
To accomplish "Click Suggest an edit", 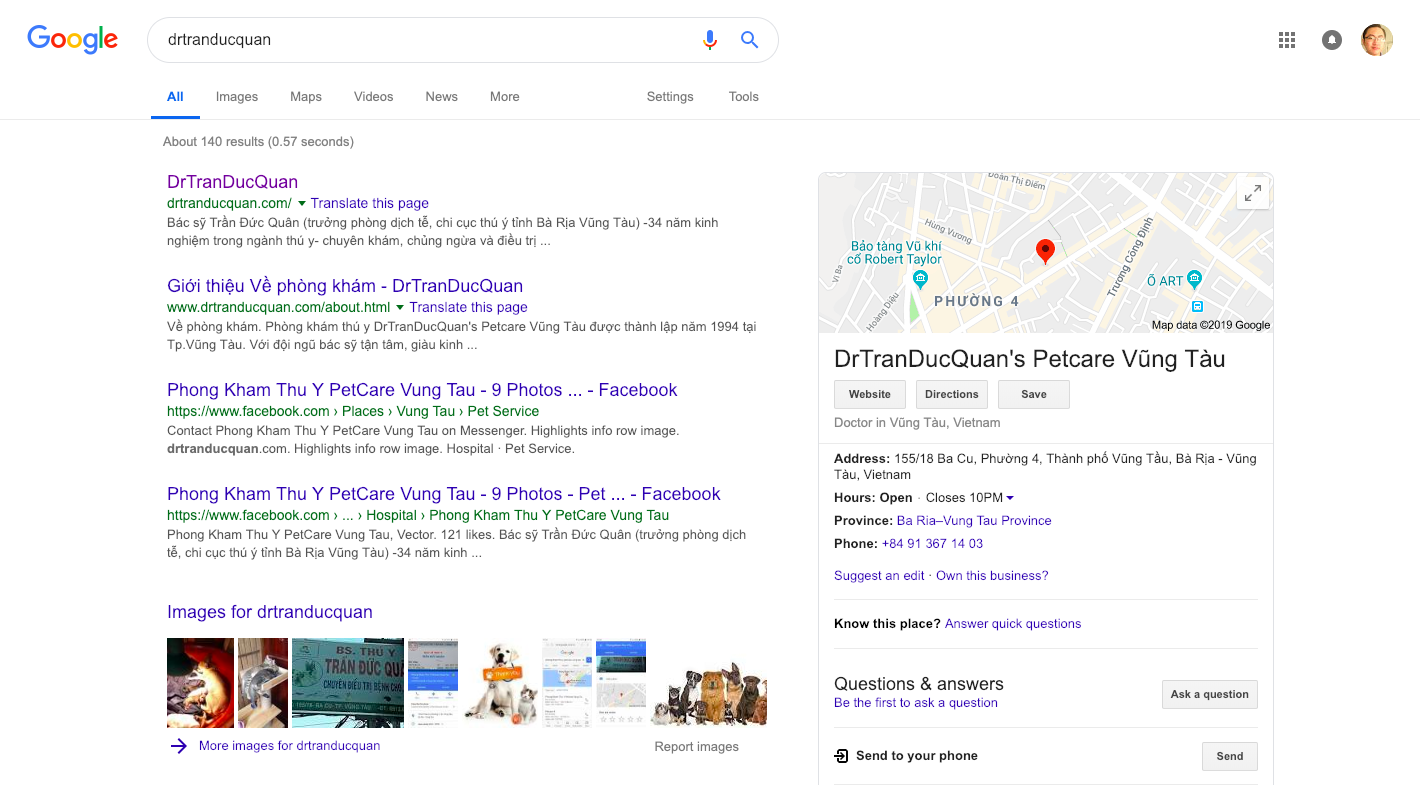I will coord(879,576).
